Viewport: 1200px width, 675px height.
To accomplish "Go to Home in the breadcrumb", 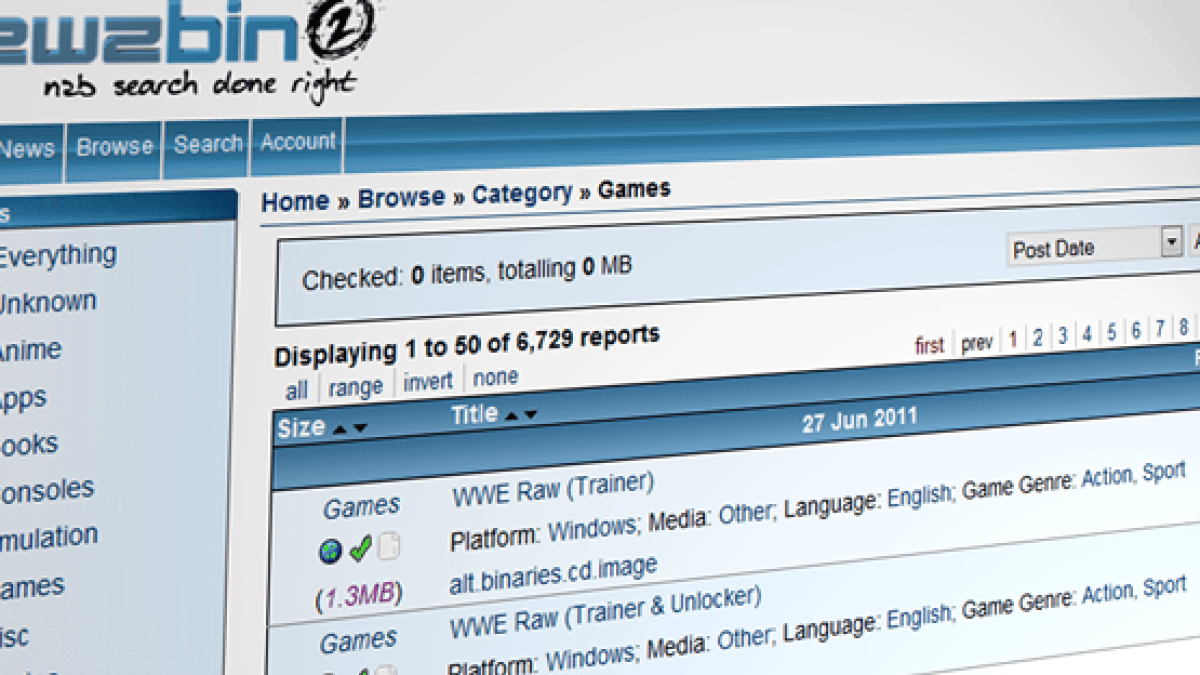I will point(295,202).
